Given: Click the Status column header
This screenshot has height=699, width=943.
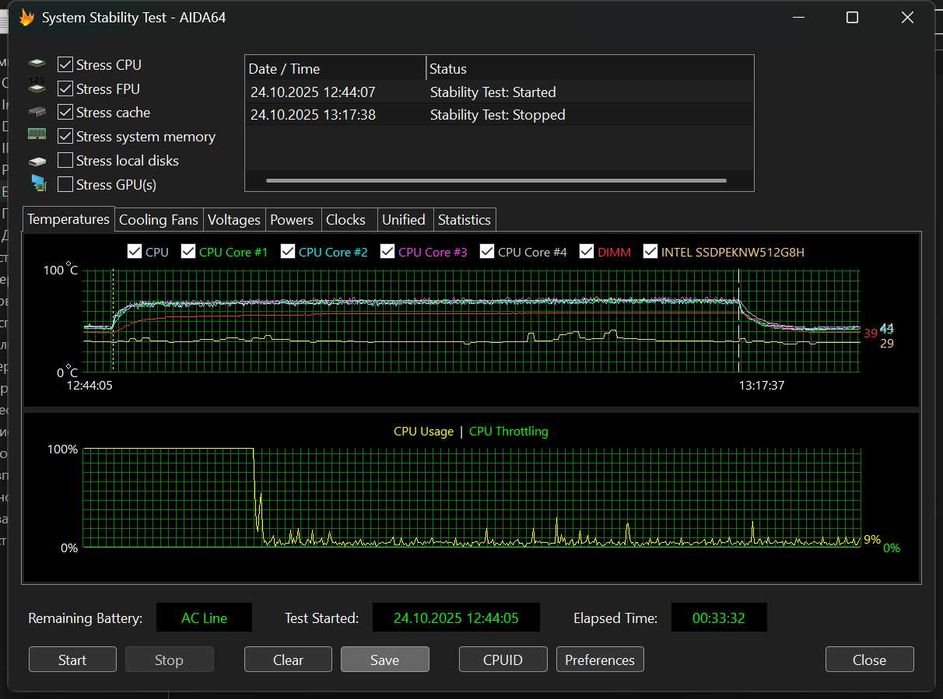Looking at the screenshot, I should (589, 69).
